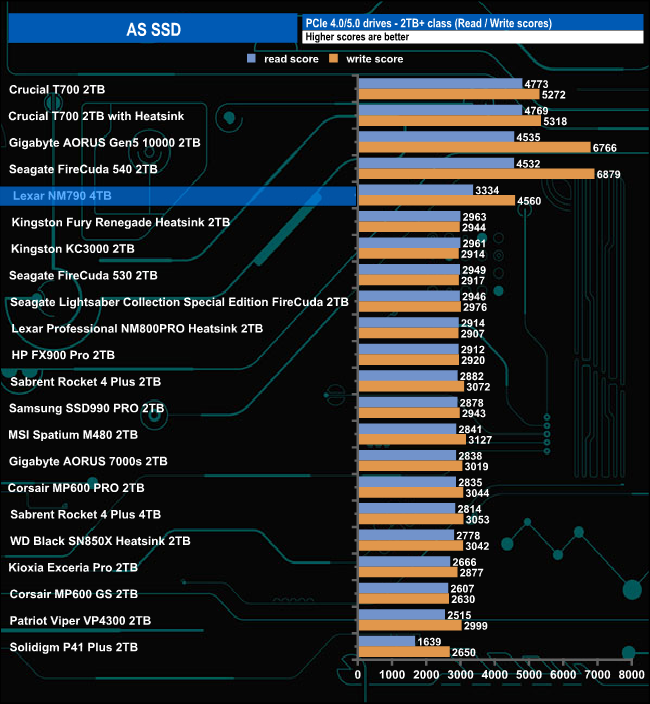
Task: Select 'Gigabyte AORUS 7000s 2TB' label
Action: [x=88, y=461]
